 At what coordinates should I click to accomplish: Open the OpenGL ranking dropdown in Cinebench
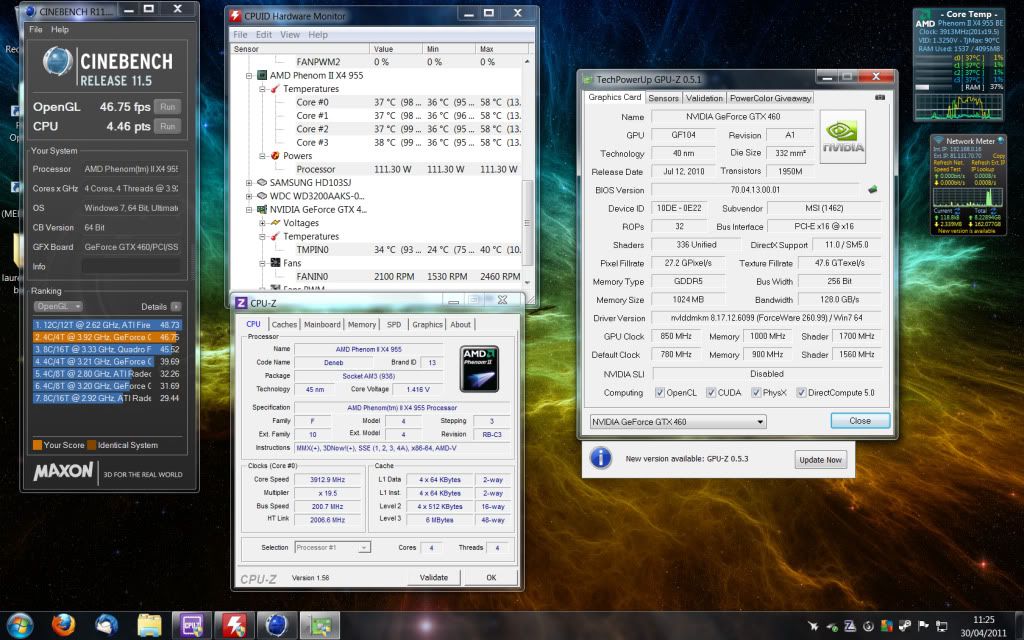(58, 307)
